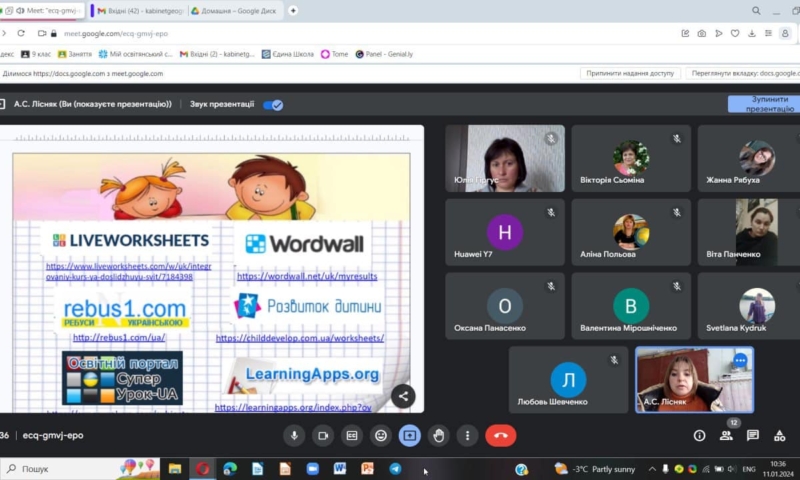The image size is (800, 480).
Task: Open Єдина Школа bookmark
Action: click(x=288, y=54)
